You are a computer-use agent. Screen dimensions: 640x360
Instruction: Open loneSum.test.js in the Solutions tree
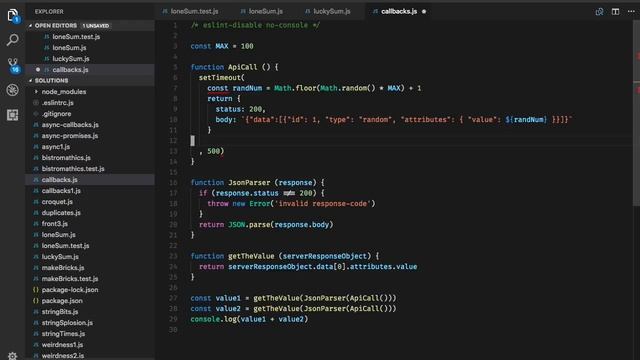65,246
